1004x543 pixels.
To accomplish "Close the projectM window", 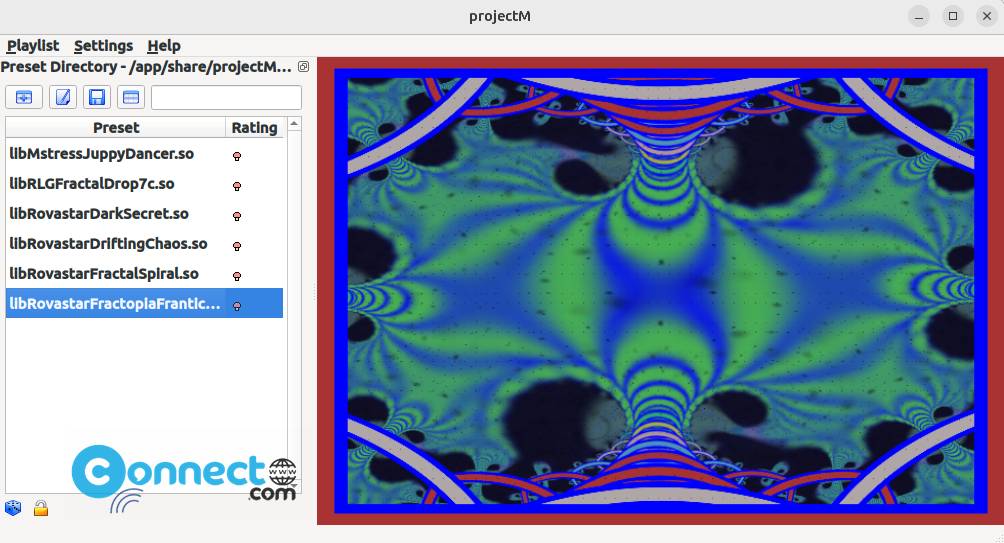I will coord(987,16).
